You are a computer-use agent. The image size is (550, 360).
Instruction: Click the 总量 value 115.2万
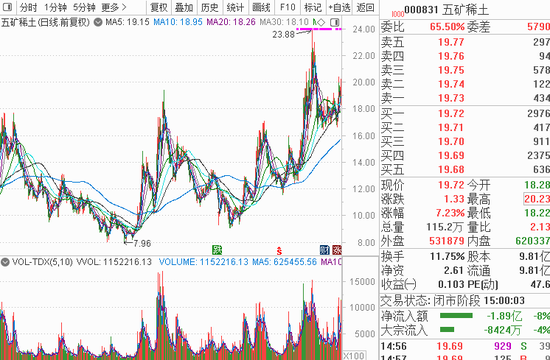pyautogui.click(x=444, y=227)
